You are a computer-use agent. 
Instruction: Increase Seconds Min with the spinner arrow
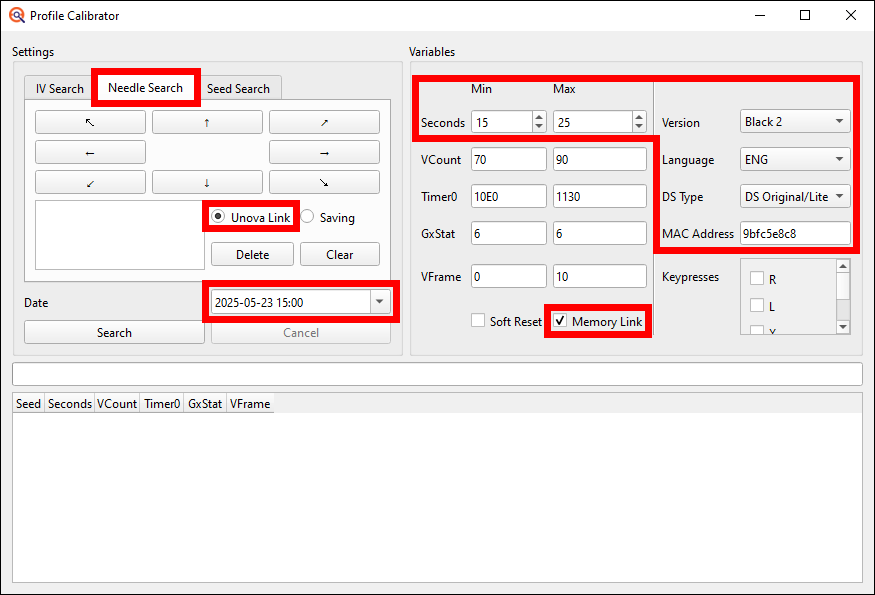(x=538, y=117)
